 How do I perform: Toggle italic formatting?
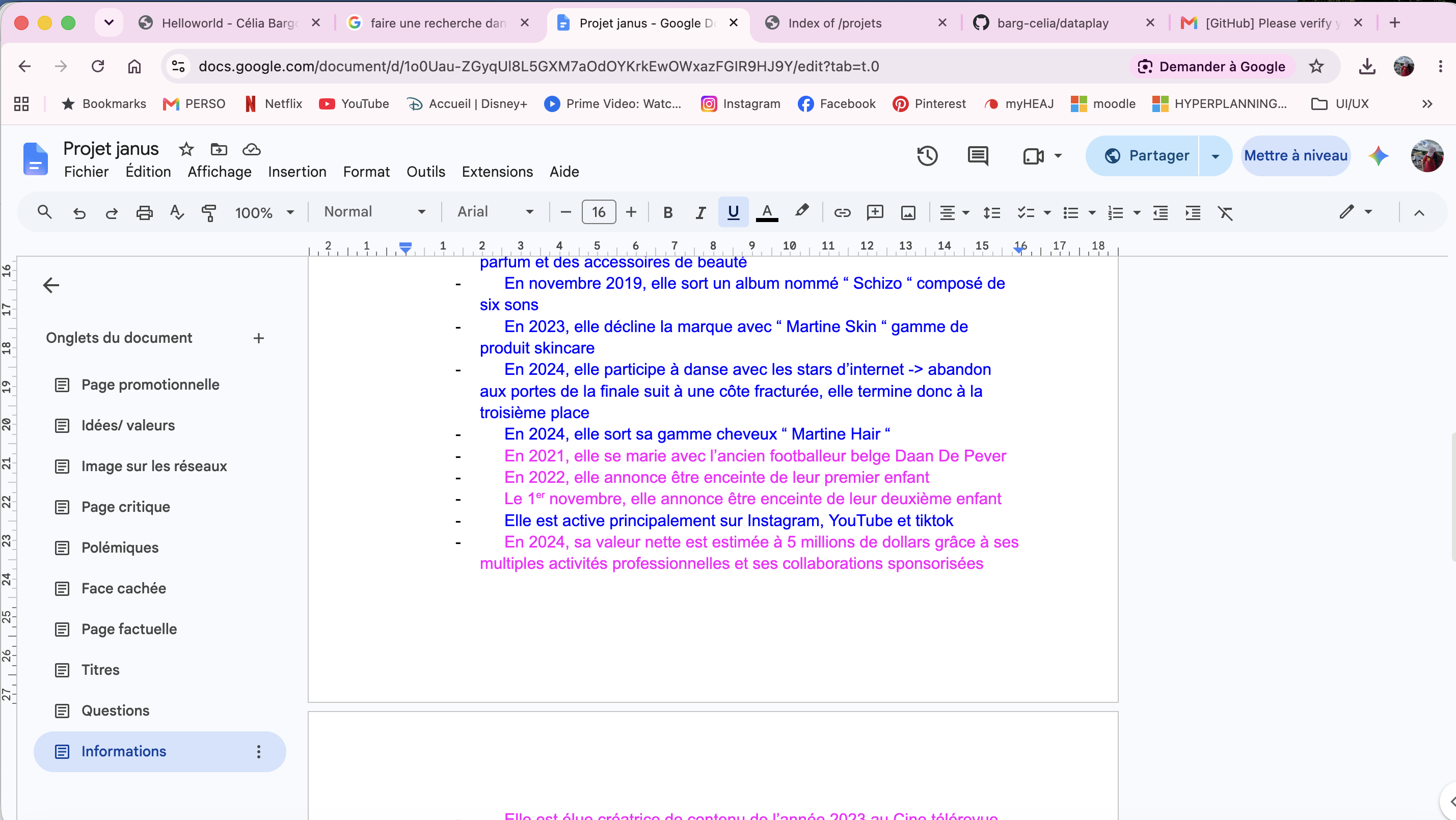[700, 212]
